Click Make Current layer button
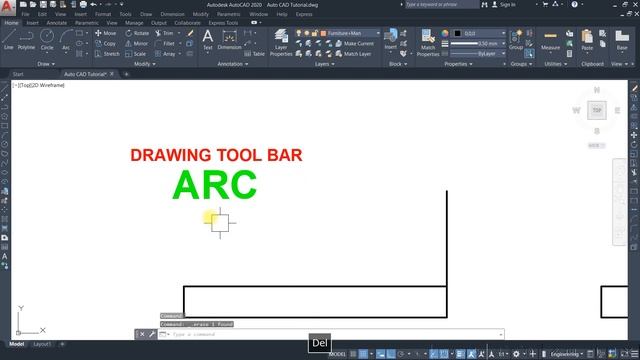Image resolution: width=640 pixels, height=360 pixels. pos(355,43)
